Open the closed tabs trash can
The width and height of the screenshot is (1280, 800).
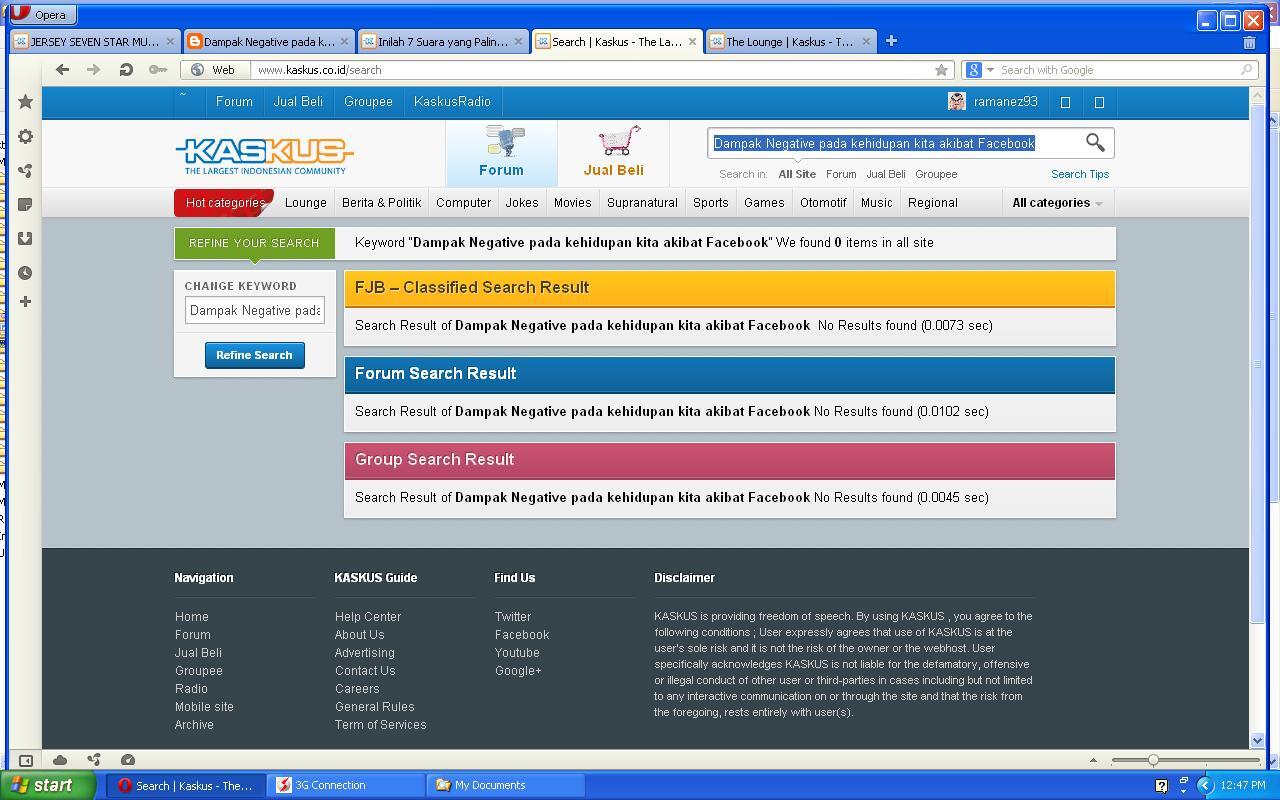1249,42
